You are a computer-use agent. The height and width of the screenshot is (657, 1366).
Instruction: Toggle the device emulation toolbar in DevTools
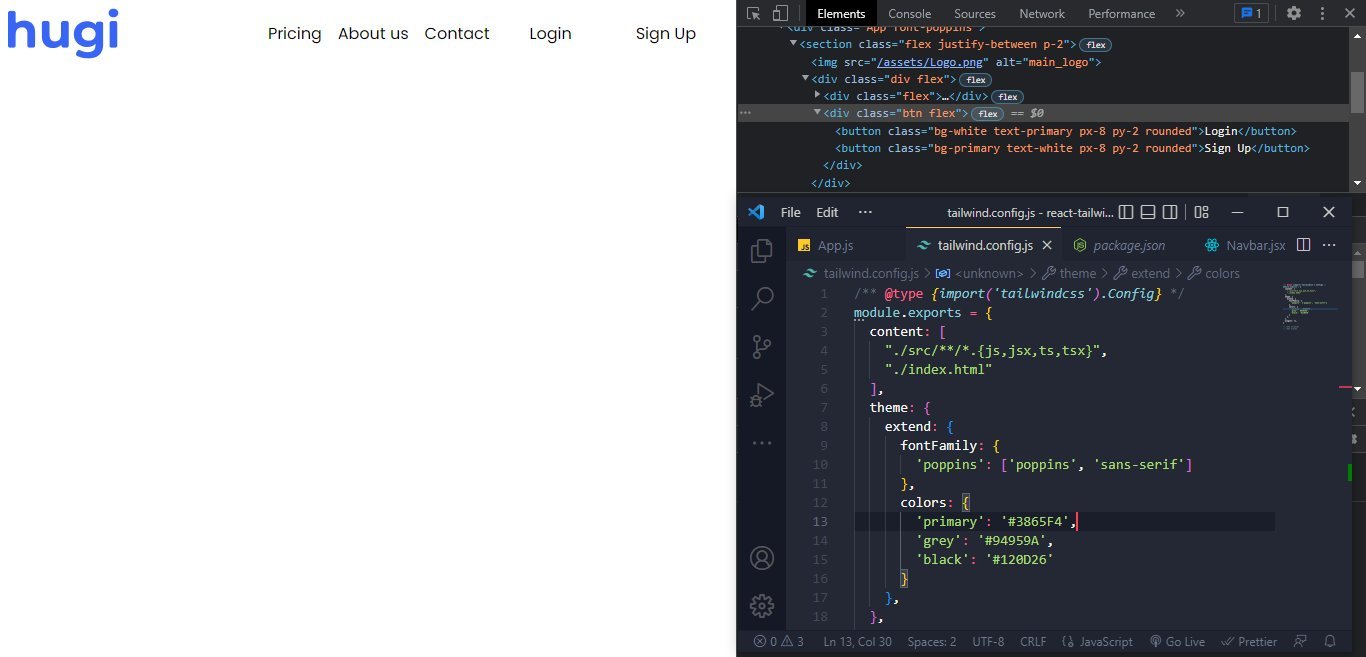[779, 13]
